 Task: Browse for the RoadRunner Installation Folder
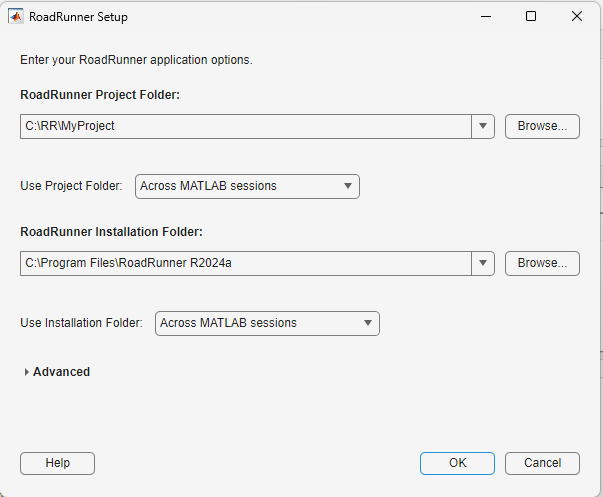click(x=542, y=263)
